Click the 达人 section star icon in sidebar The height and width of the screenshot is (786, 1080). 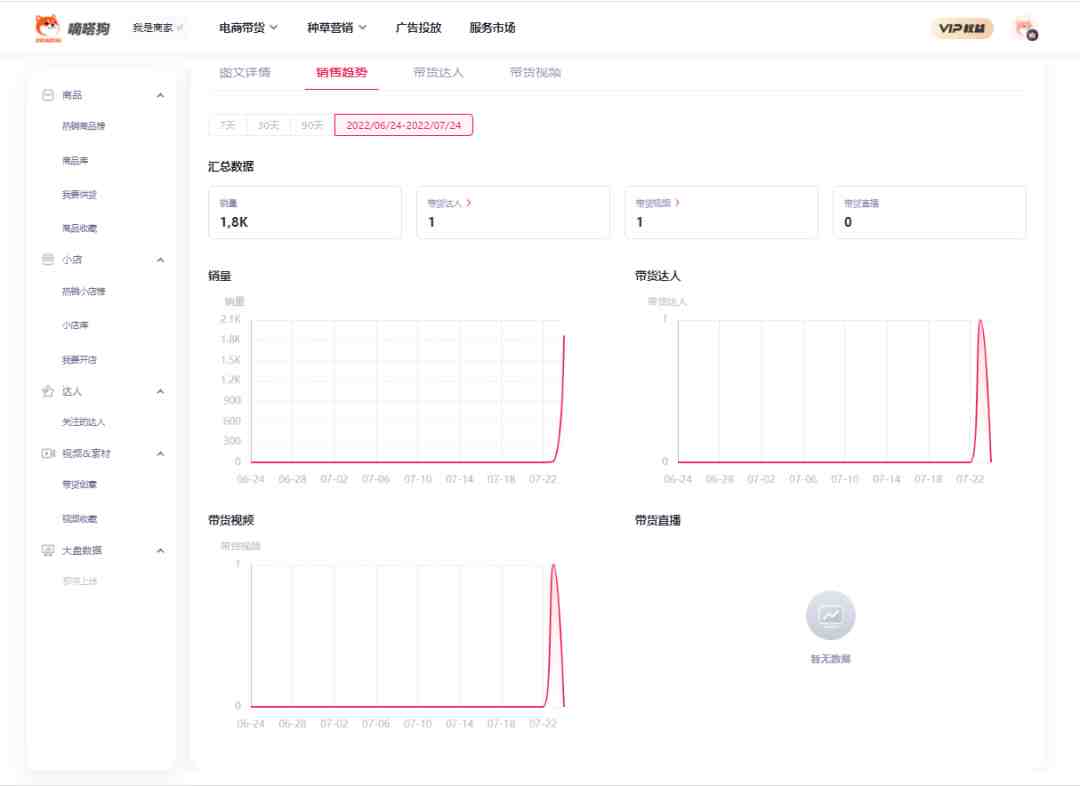pyautogui.click(x=48, y=391)
